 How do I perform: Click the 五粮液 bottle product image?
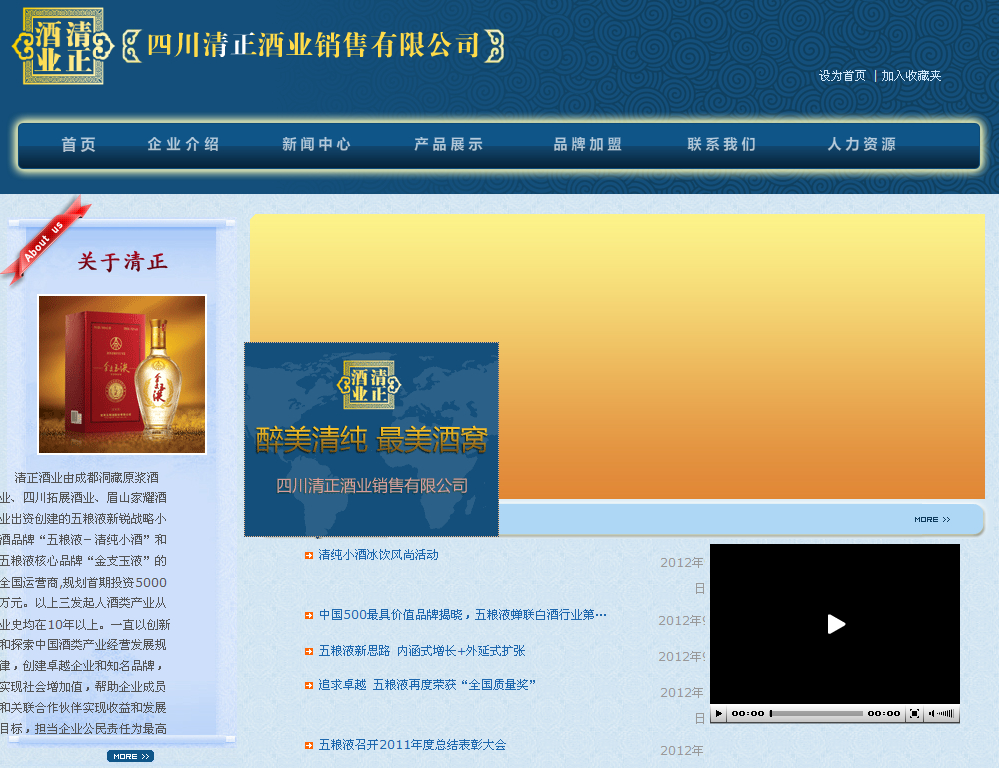[122, 374]
